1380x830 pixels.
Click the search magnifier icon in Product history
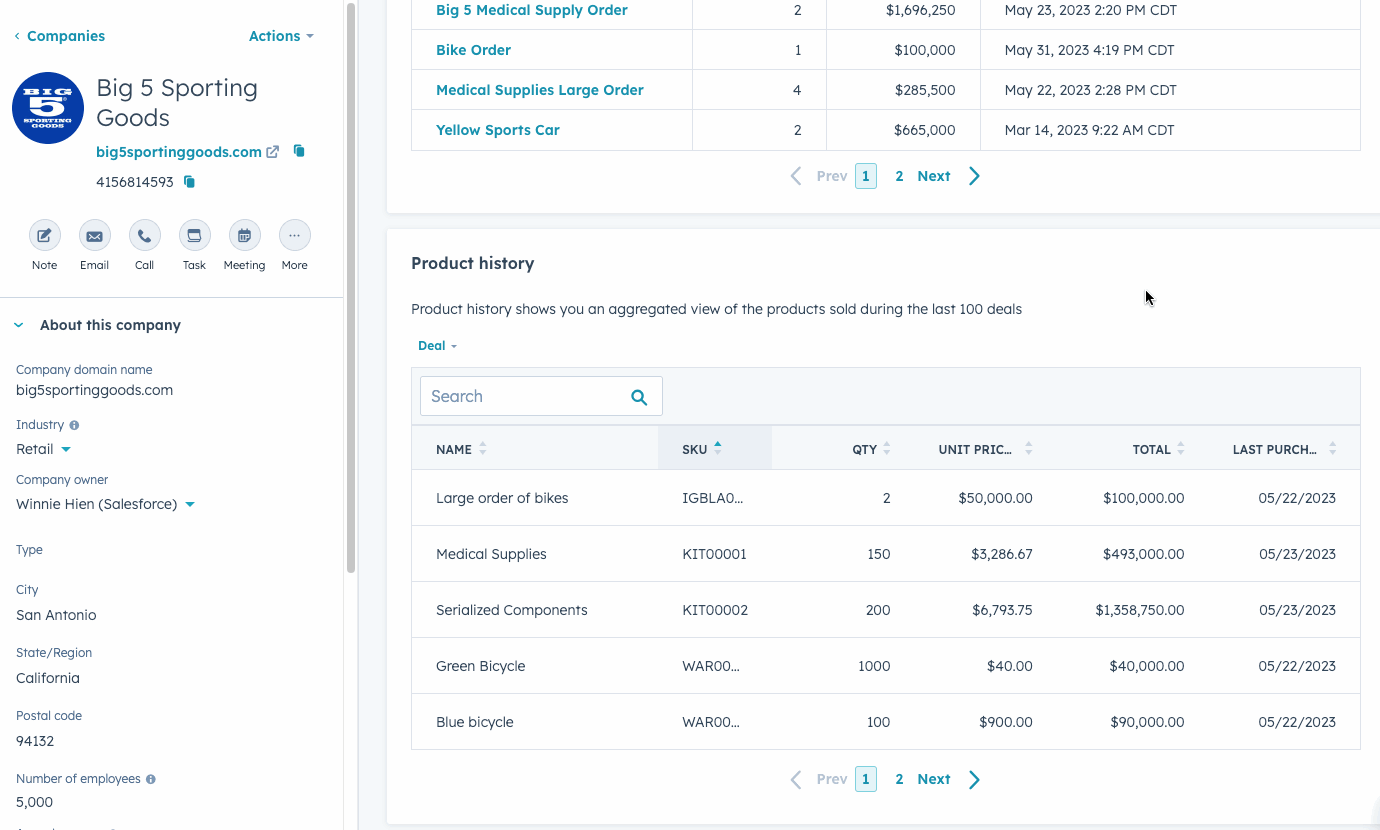(639, 397)
